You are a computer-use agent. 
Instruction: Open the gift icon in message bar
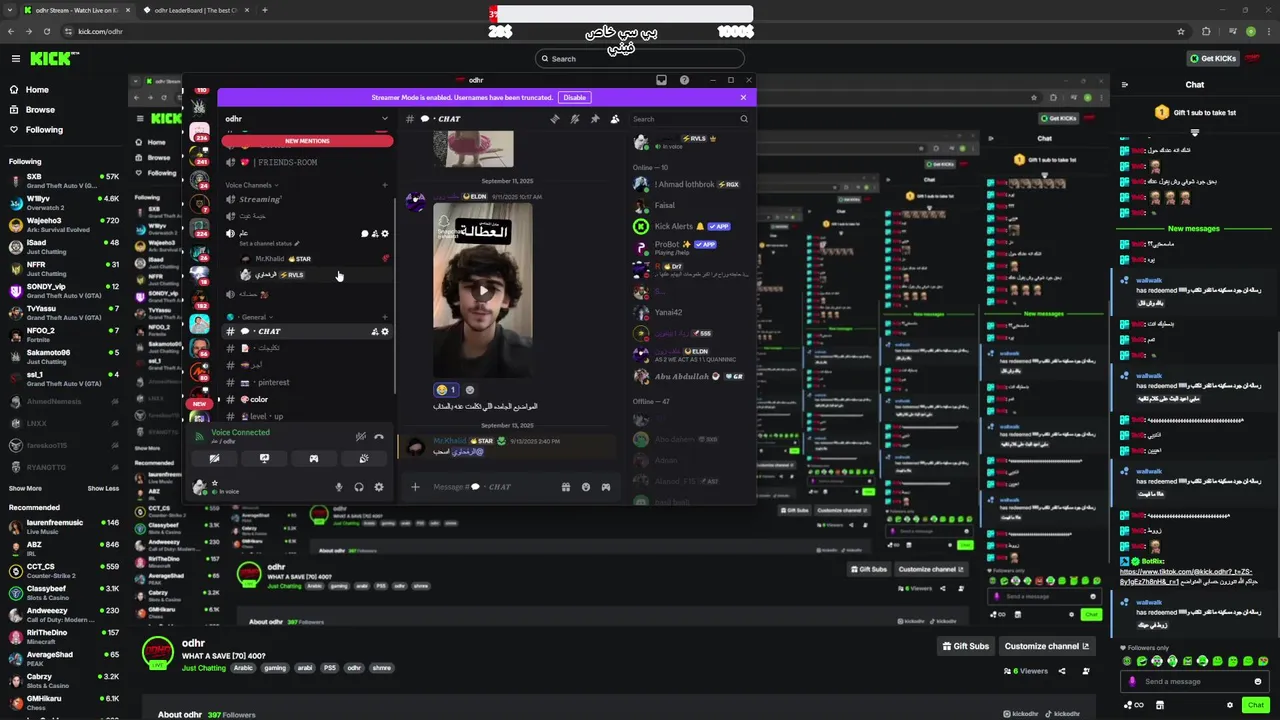[566, 487]
